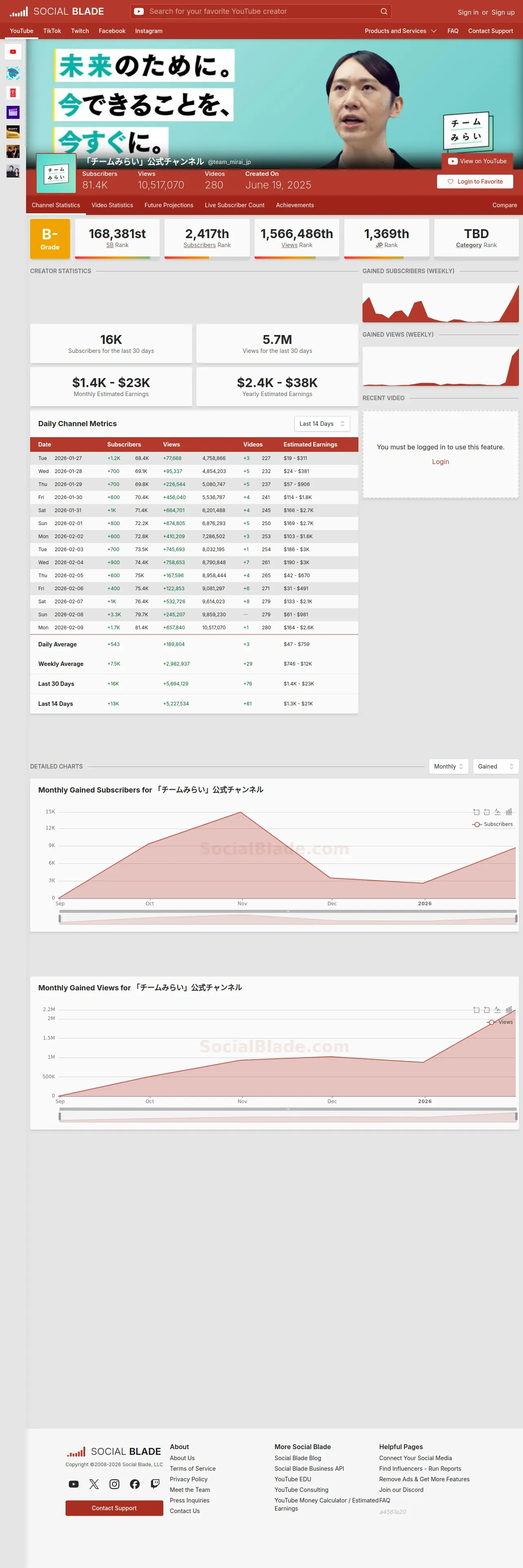This screenshot has height=1568, width=523.
Task: Toggle the Subscribers legend series
Action: point(492,824)
